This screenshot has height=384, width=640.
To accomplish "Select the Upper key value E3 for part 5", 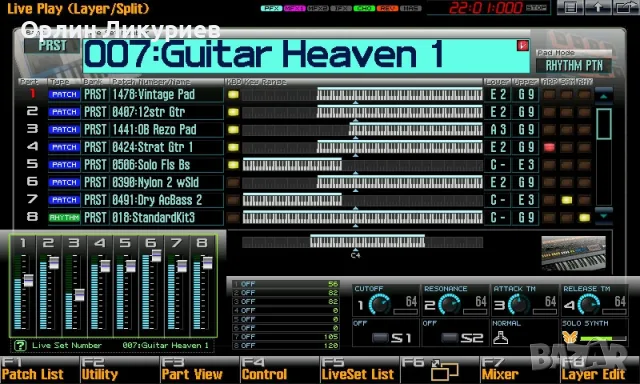I will tap(526, 165).
